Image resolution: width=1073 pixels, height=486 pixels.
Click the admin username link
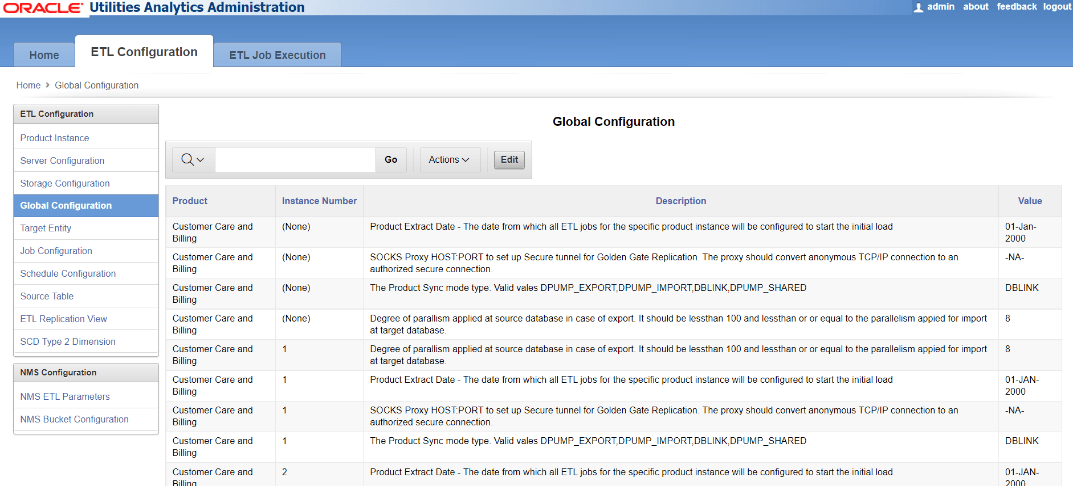[941, 7]
